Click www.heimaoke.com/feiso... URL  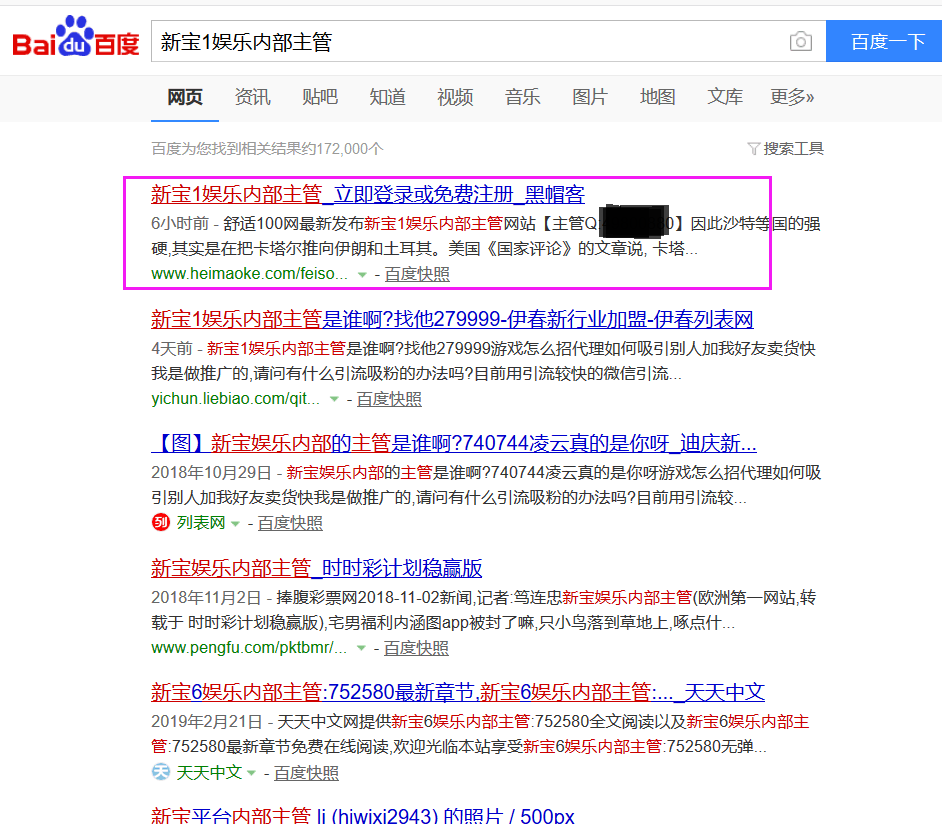pos(249,274)
